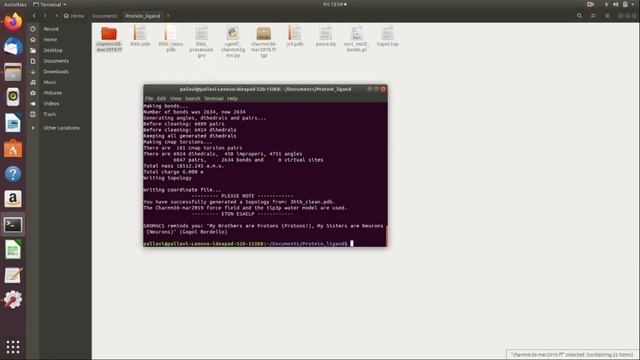Click Documents in the path bar
640x360 pixels.
click(104, 16)
